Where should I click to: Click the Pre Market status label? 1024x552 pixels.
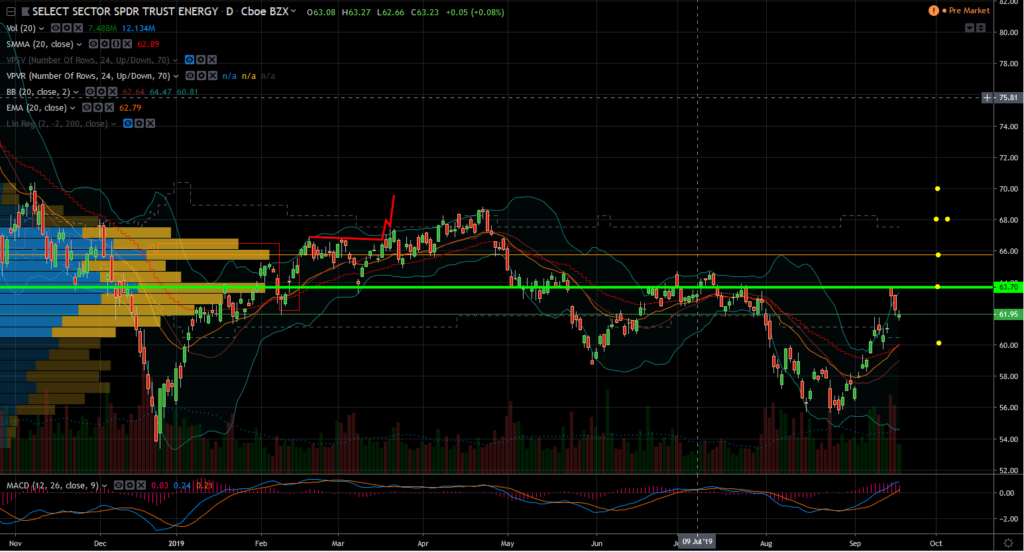969,10
